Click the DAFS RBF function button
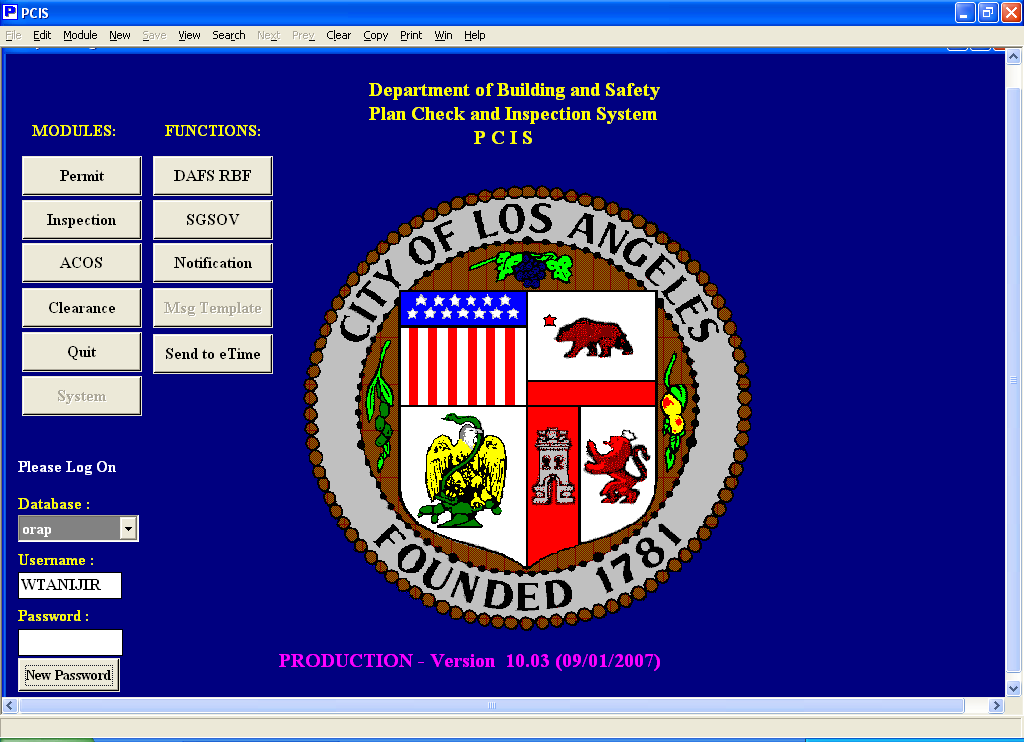 point(212,175)
